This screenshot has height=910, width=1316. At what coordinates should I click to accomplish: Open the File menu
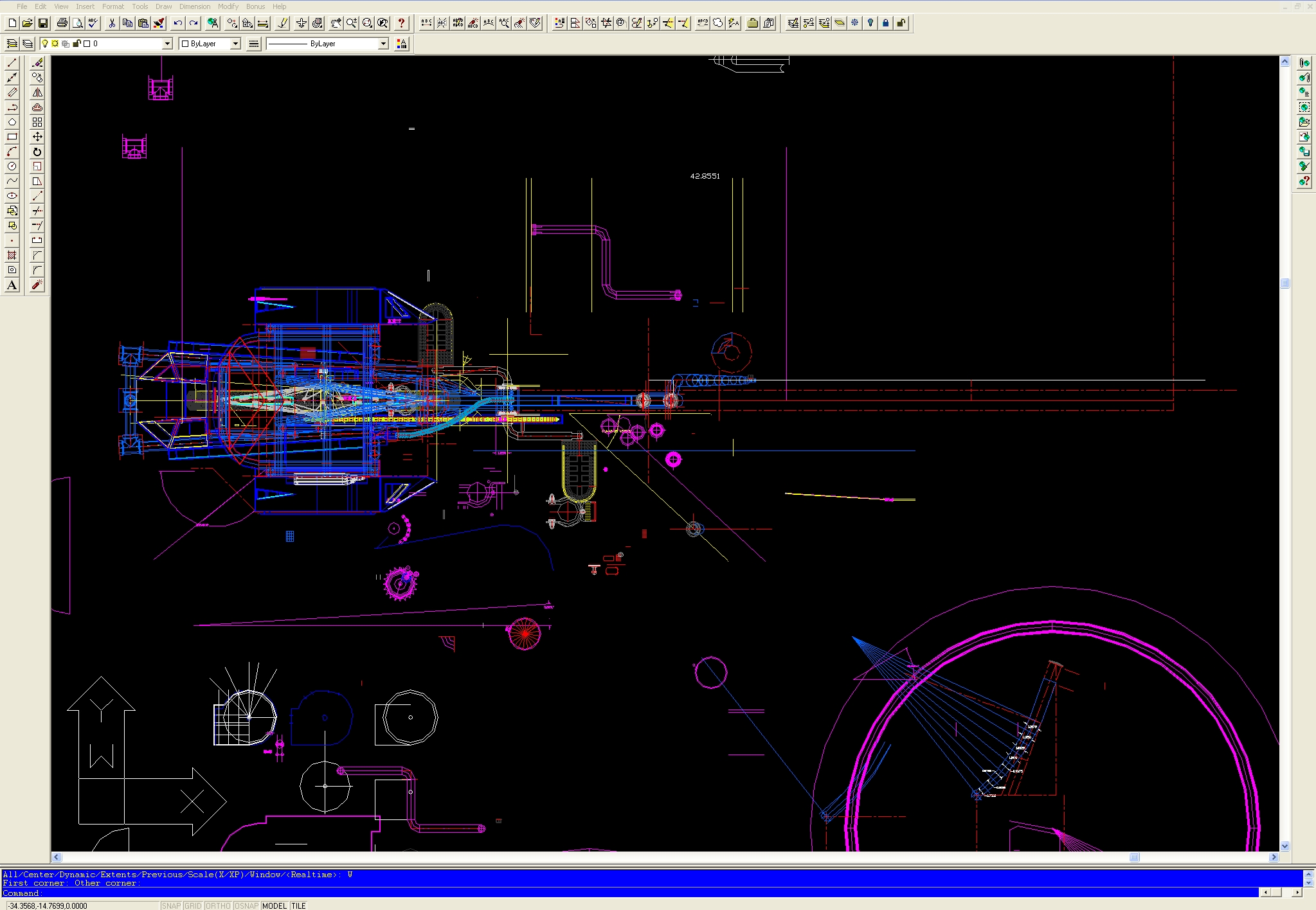[22, 6]
